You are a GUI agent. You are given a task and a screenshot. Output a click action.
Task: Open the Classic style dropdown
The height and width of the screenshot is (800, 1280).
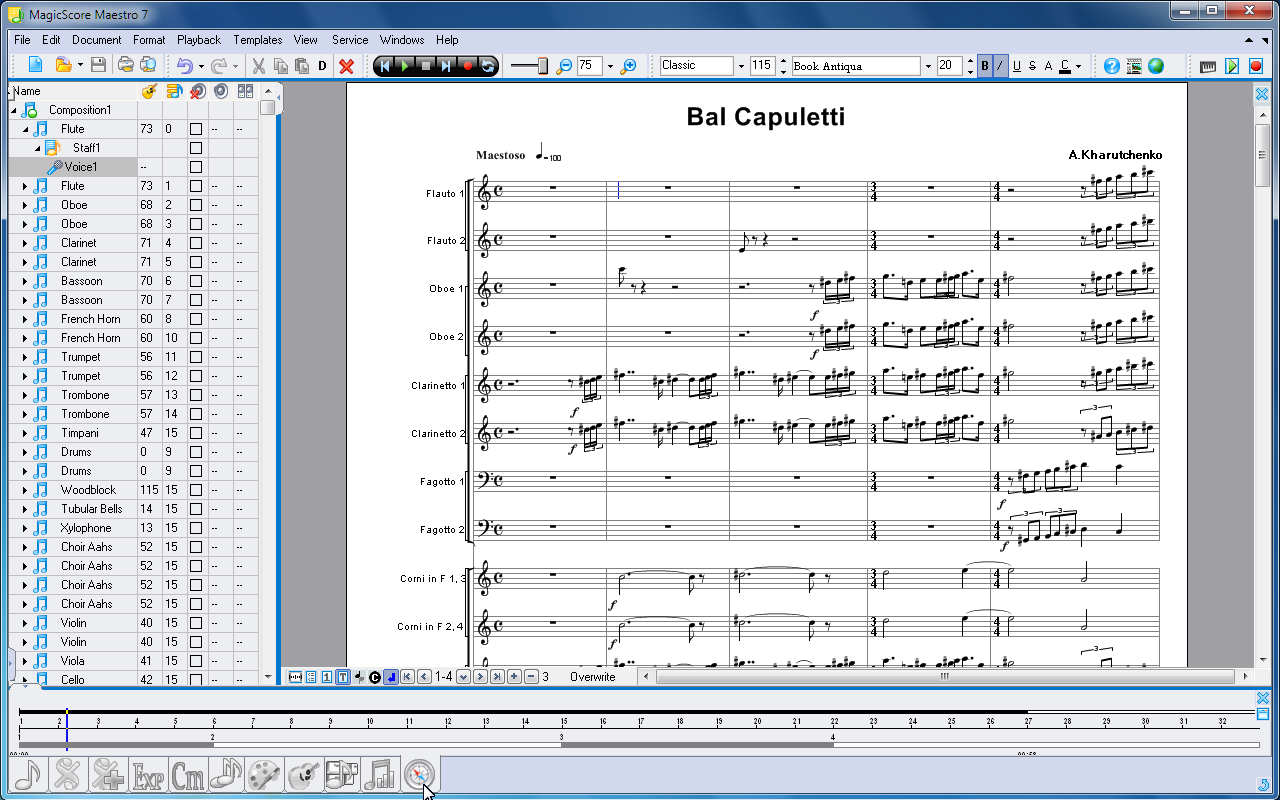click(x=741, y=66)
